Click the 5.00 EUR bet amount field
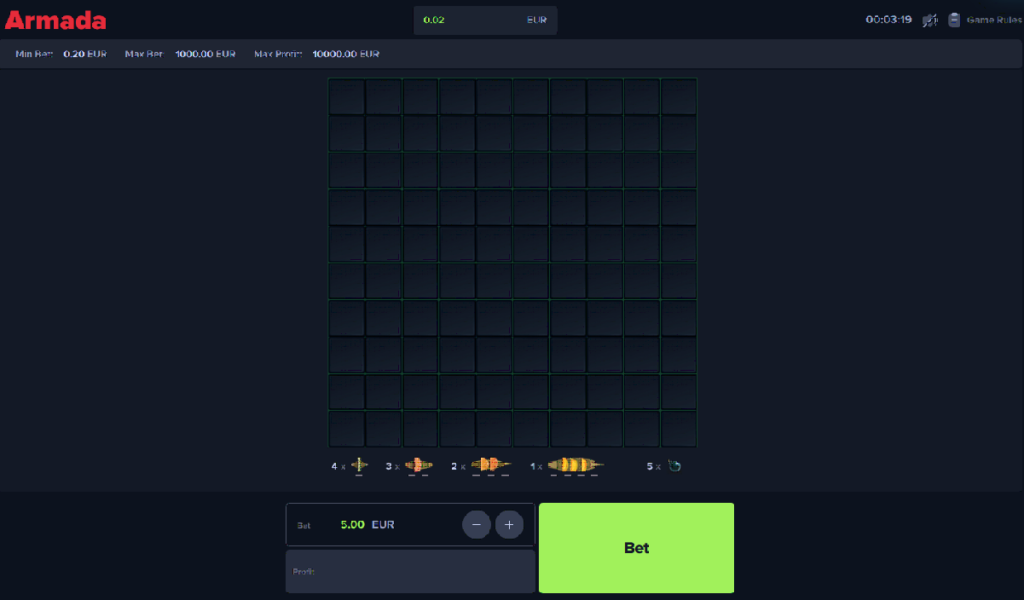The height and width of the screenshot is (600, 1024). pyautogui.click(x=366, y=524)
